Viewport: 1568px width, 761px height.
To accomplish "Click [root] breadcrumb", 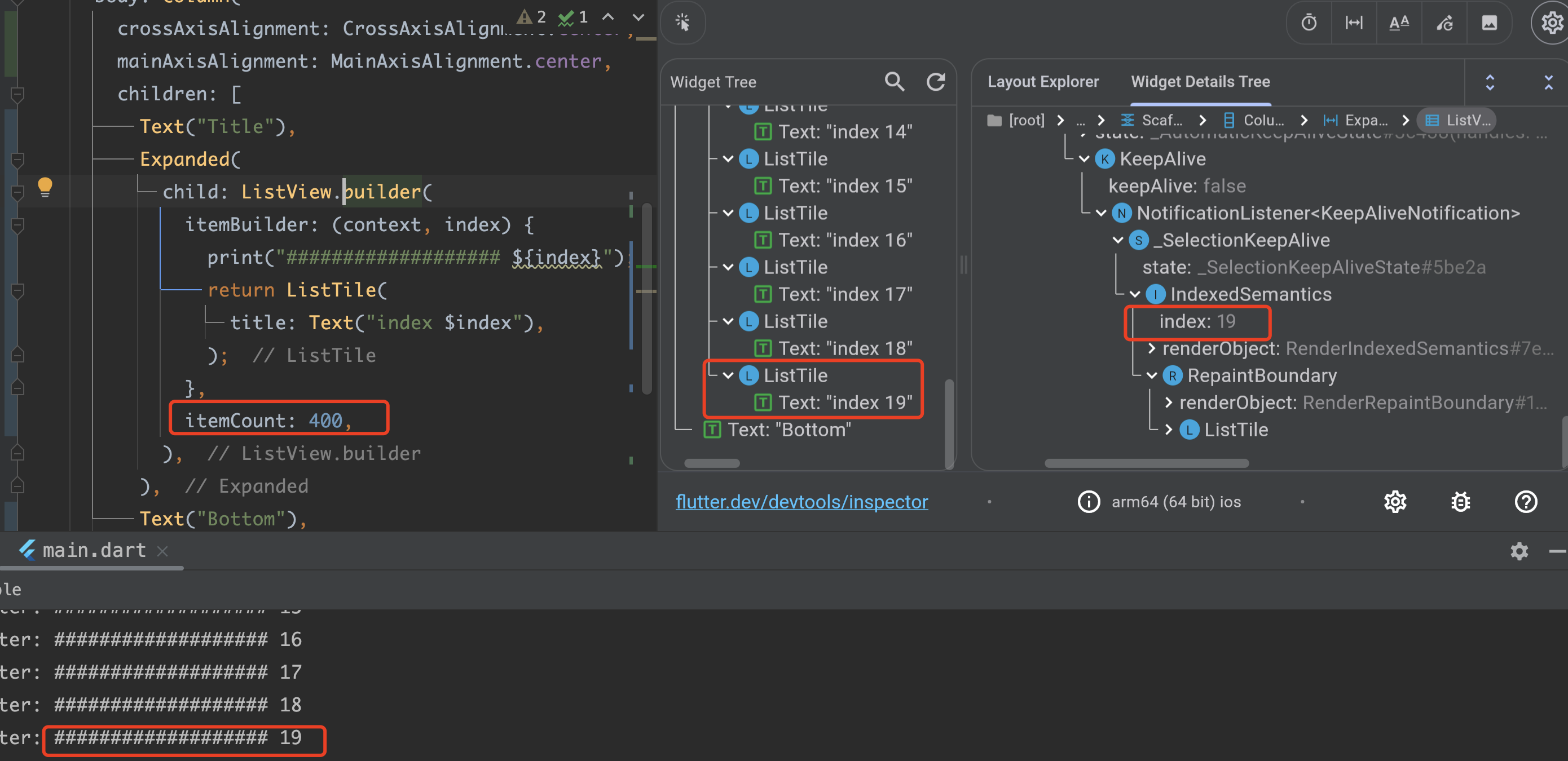I will point(1016,120).
